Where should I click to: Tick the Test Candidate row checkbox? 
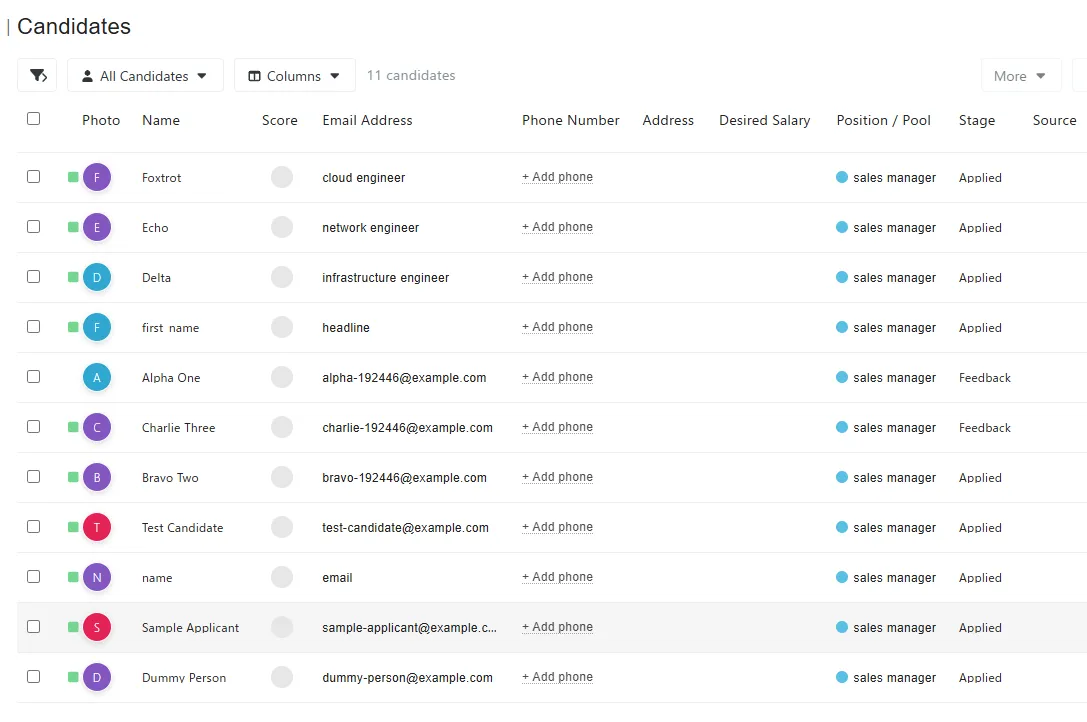tap(33, 526)
